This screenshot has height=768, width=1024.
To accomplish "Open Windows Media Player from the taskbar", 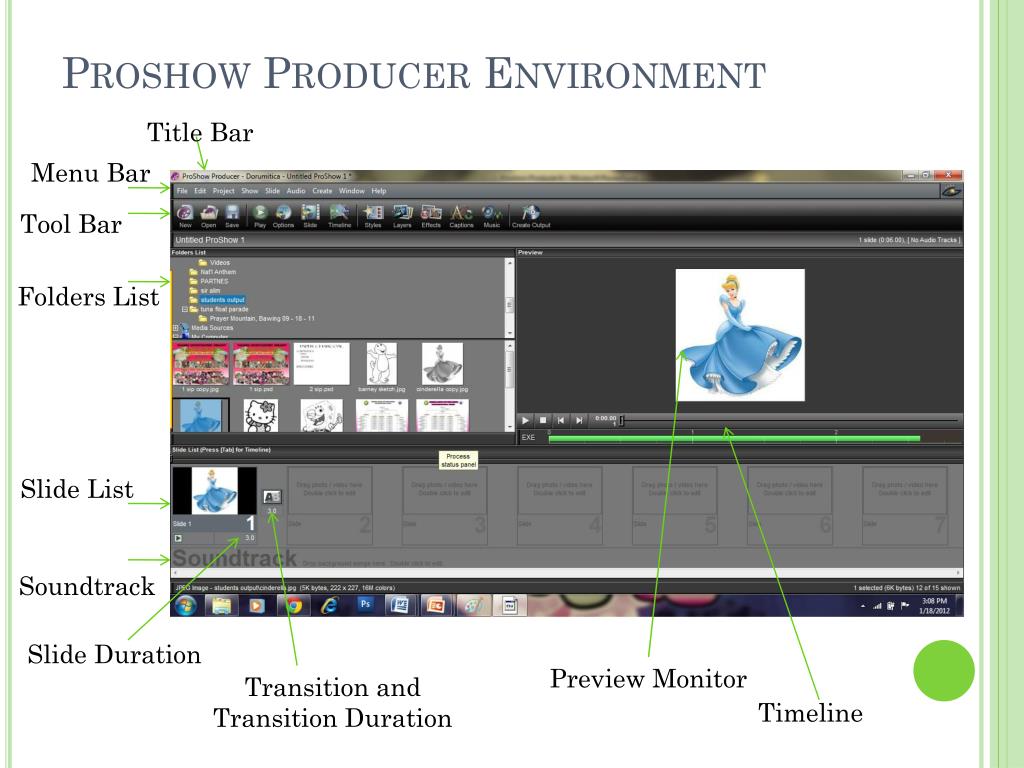I will [257, 605].
